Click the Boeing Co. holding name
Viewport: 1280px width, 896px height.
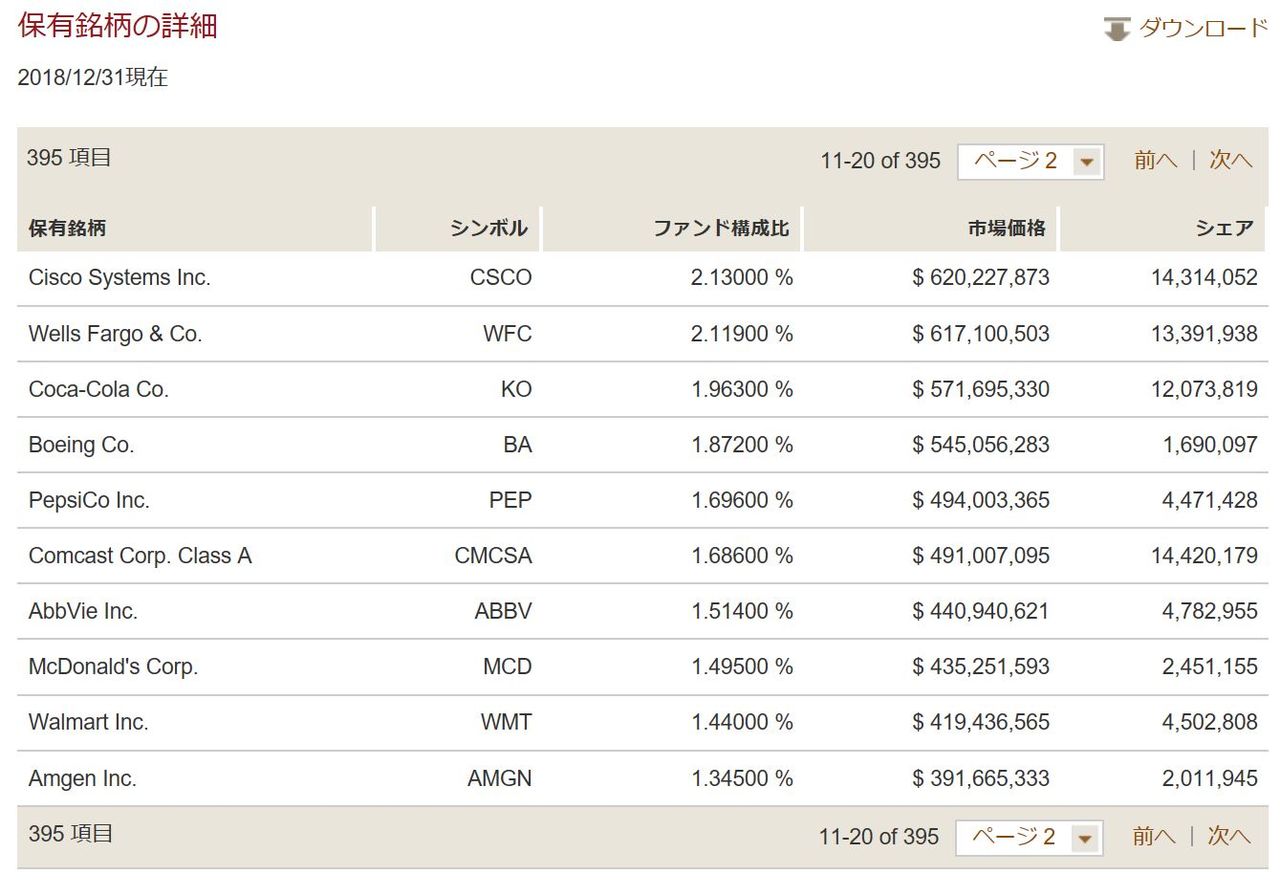tap(81, 445)
